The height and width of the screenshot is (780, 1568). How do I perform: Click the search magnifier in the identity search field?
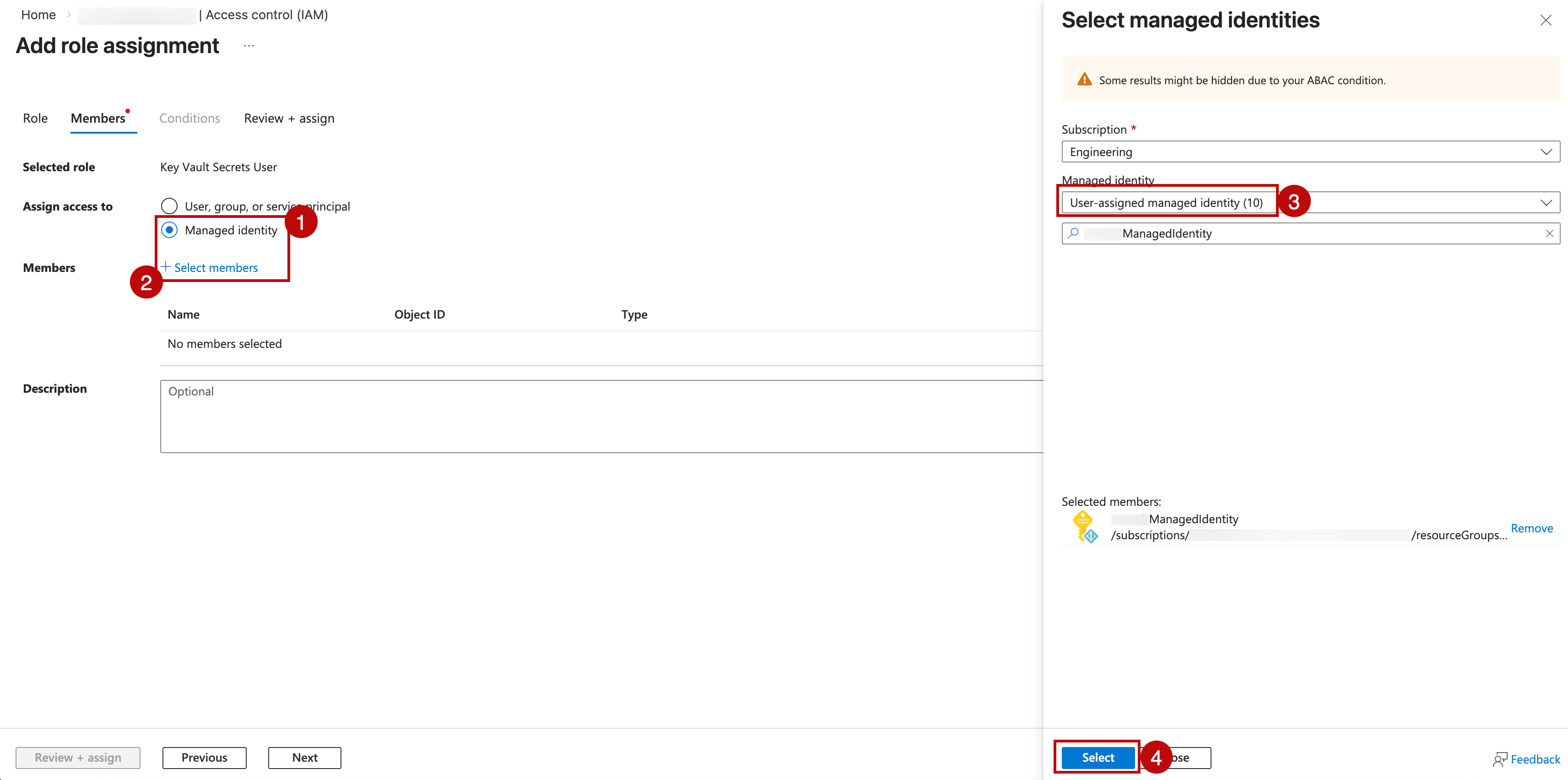(1072, 233)
